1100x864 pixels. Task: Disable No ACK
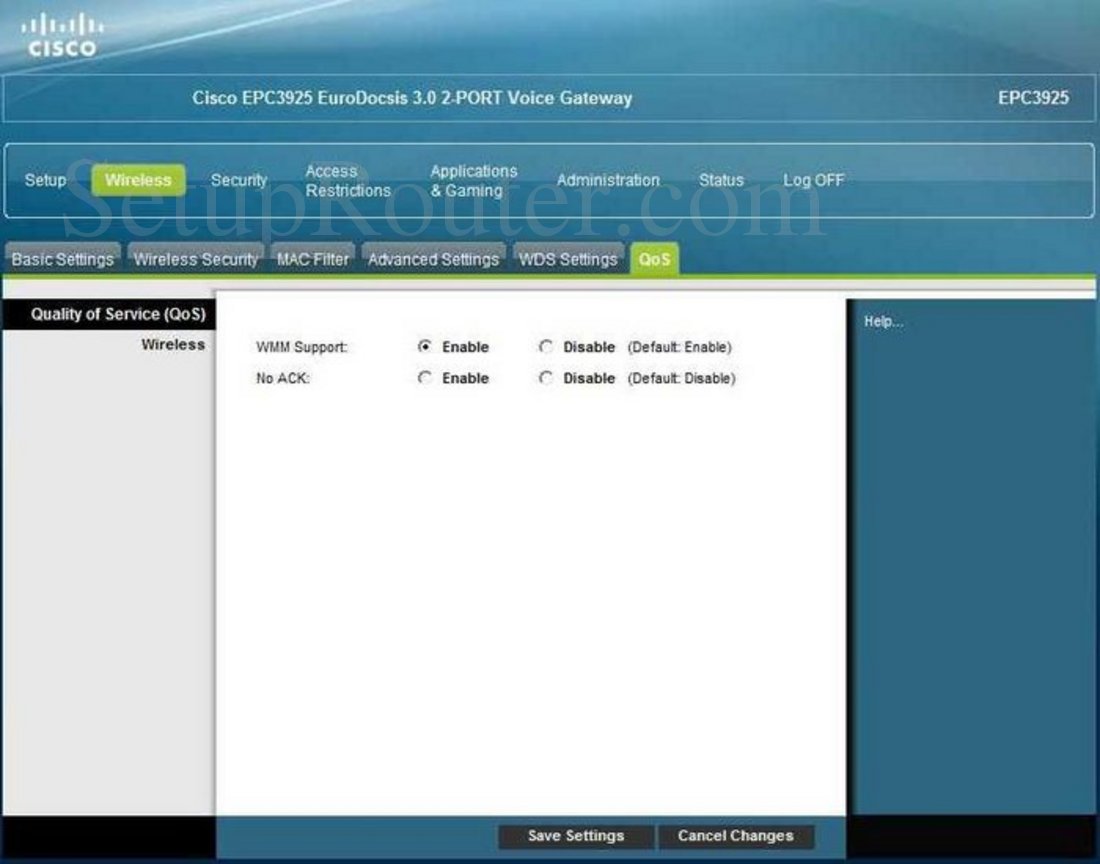(546, 378)
